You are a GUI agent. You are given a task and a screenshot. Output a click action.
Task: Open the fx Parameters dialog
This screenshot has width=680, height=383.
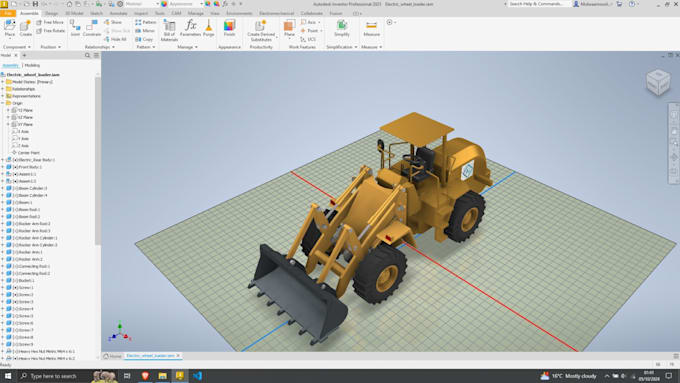click(x=190, y=29)
